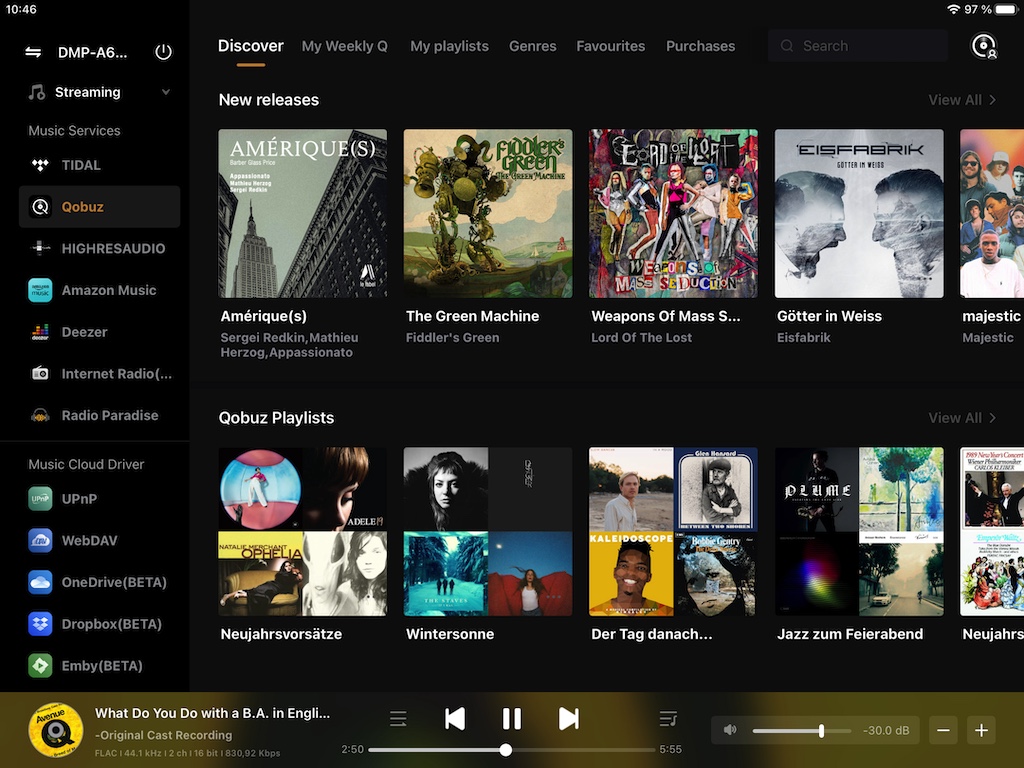Mute using the speaker volume icon
This screenshot has height=768, width=1024.
pos(730,730)
